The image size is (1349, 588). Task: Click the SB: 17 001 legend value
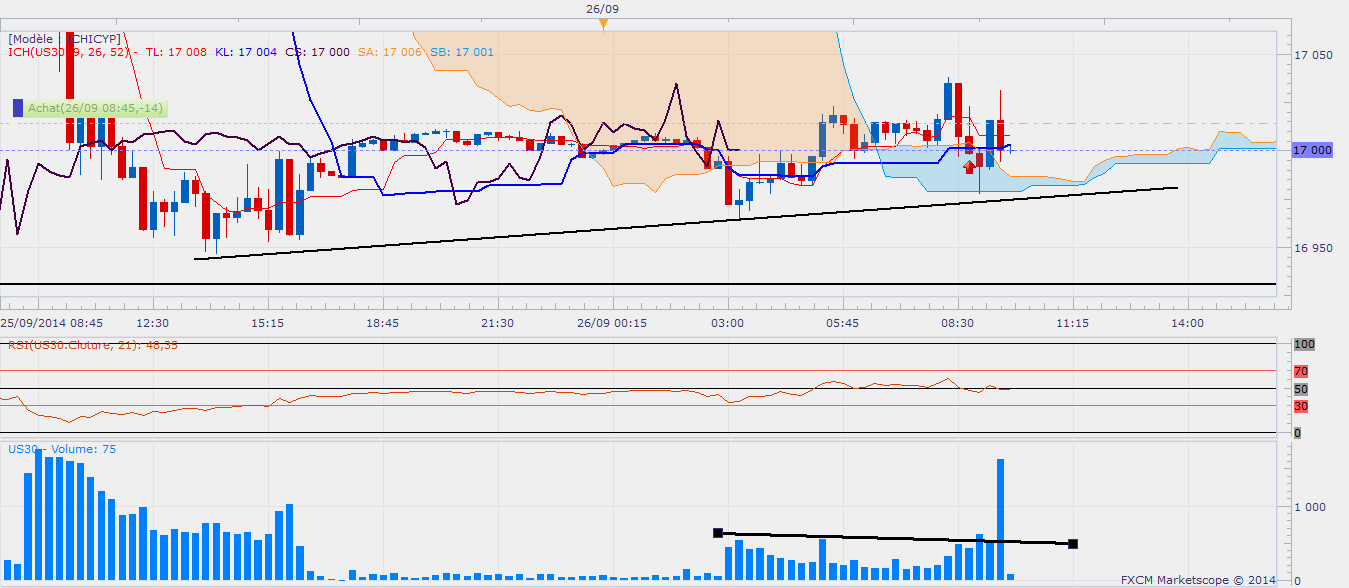coord(462,52)
